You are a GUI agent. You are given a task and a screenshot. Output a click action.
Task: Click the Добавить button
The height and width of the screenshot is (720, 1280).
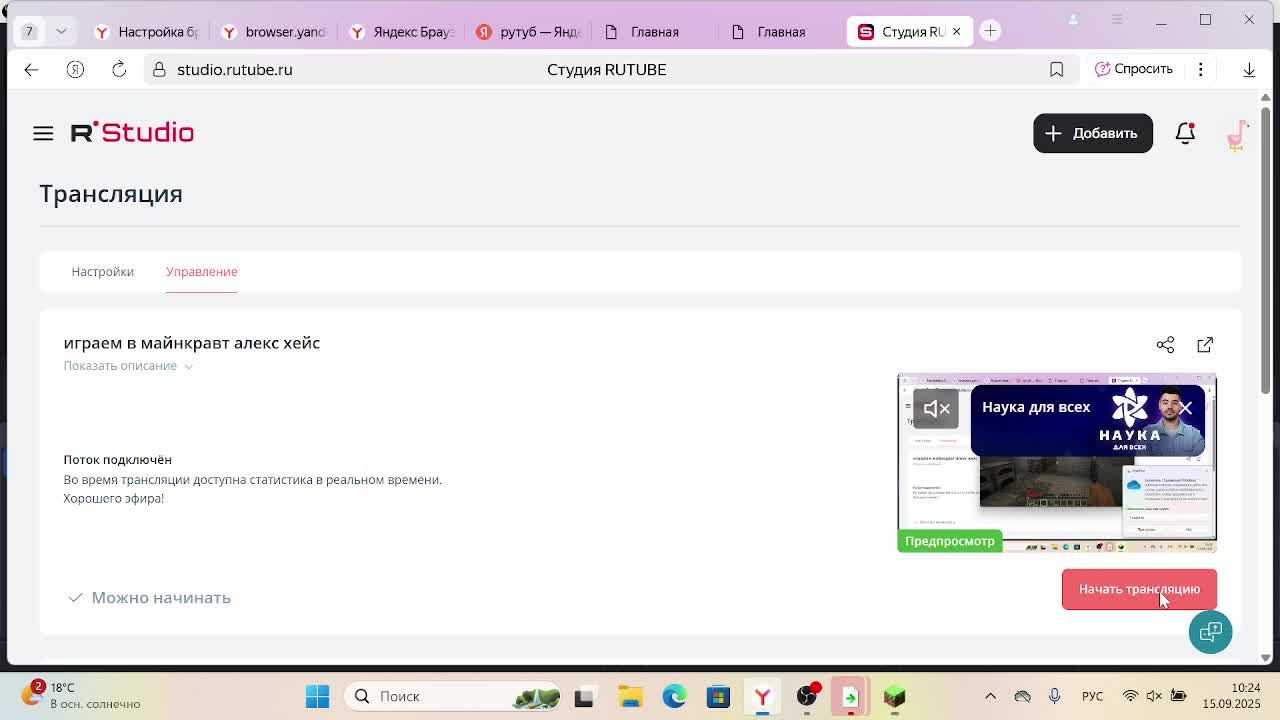pos(1092,133)
